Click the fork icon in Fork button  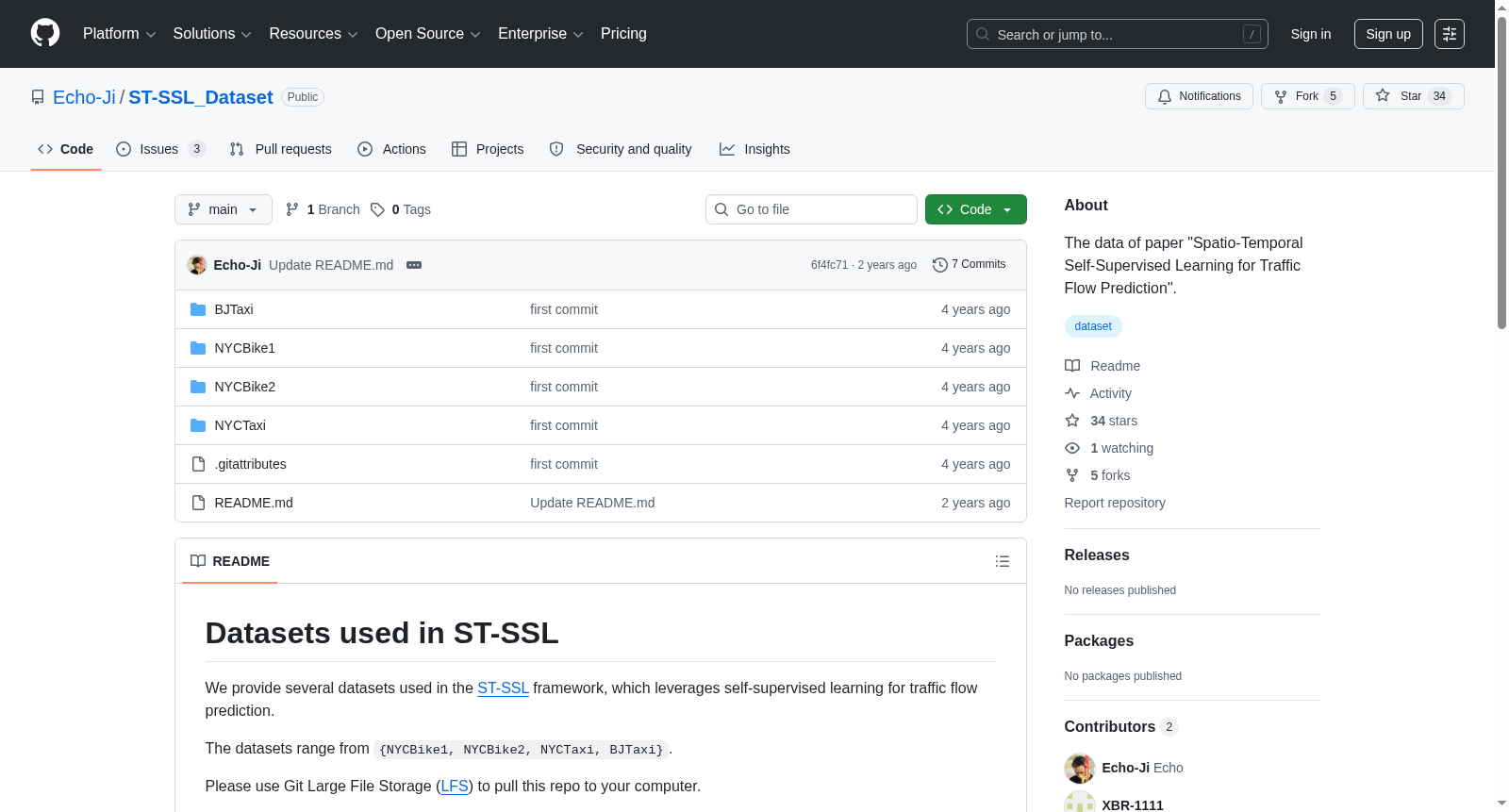[1281, 96]
